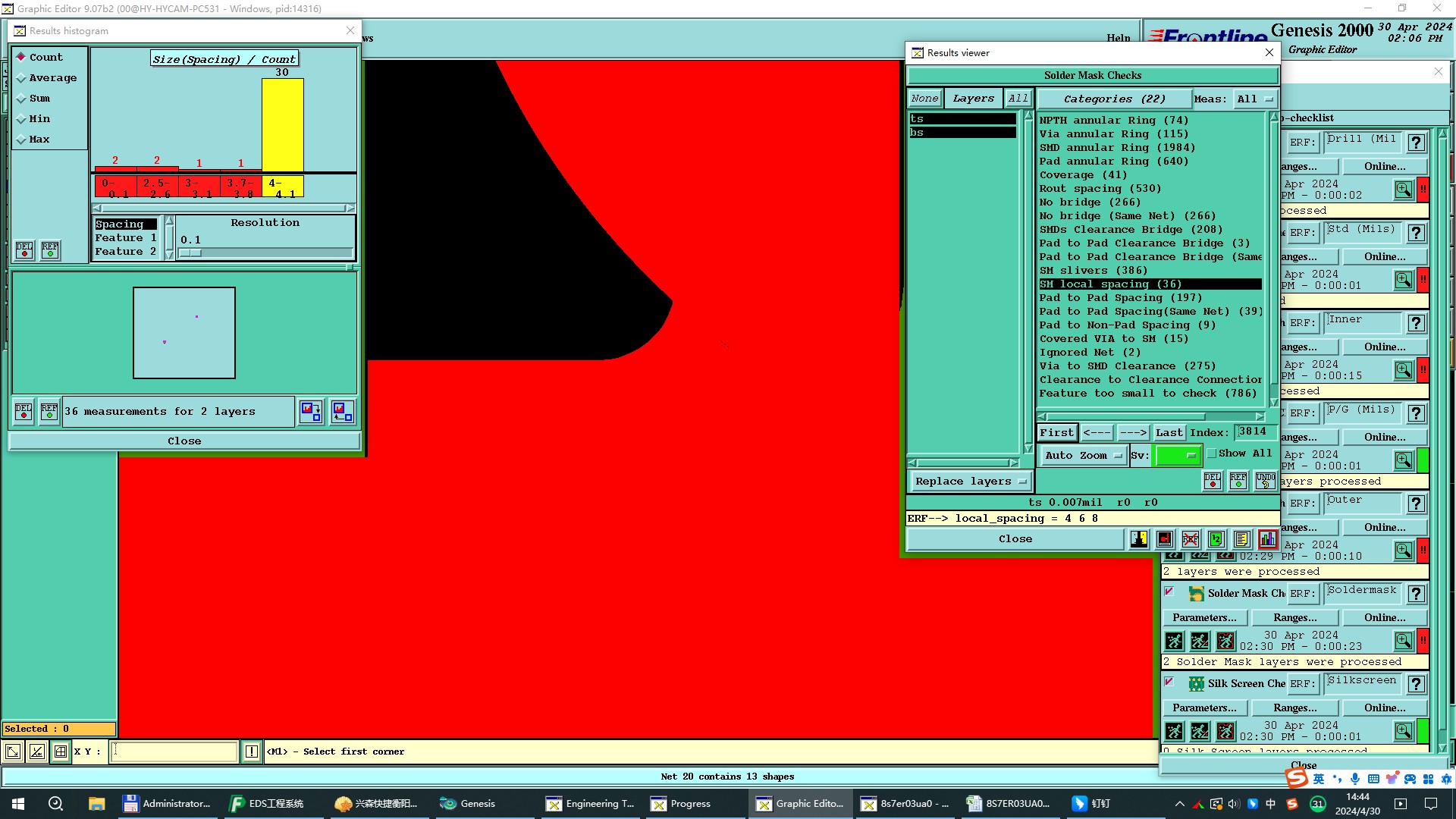Open the Auto Zoom dropdown
The image size is (1456, 819).
point(1082,456)
